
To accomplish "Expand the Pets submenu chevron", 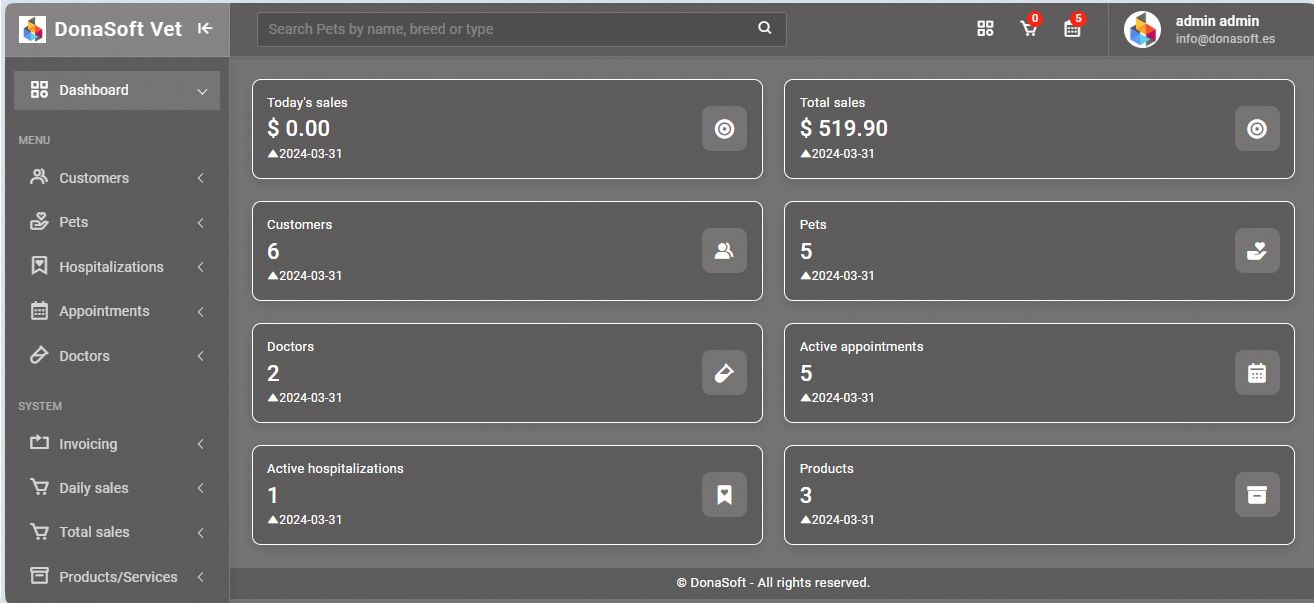I will tap(201, 222).
